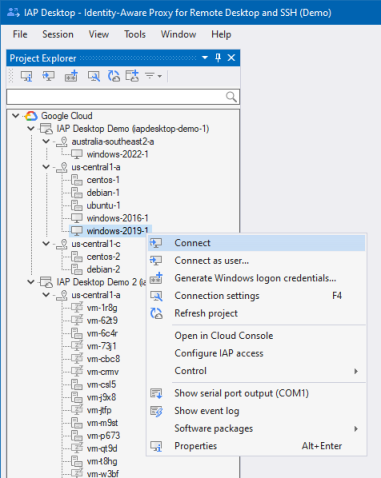This screenshot has width=381, height=478.
Task: Open Connection settings from context menu
Action: (x=256, y=296)
